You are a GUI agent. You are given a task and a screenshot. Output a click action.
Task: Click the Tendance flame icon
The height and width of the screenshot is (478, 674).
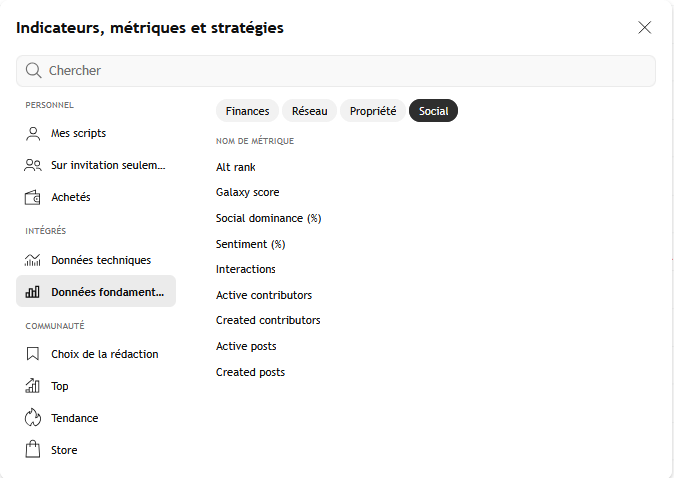[x=33, y=418]
